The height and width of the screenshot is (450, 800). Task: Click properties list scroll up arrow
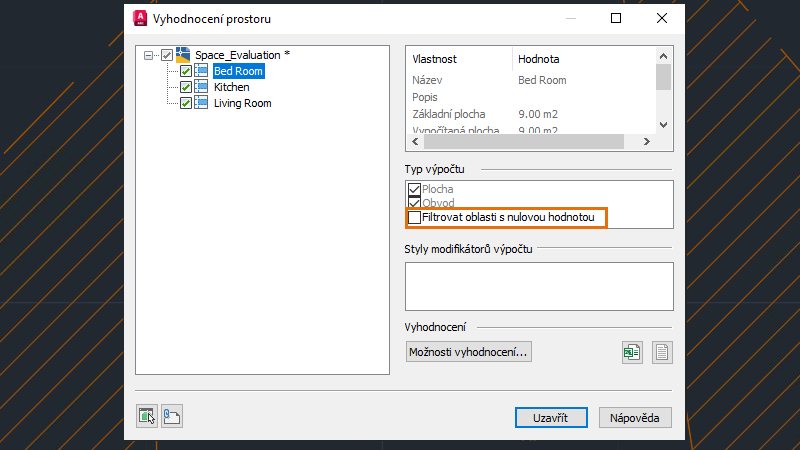pyautogui.click(x=663, y=56)
